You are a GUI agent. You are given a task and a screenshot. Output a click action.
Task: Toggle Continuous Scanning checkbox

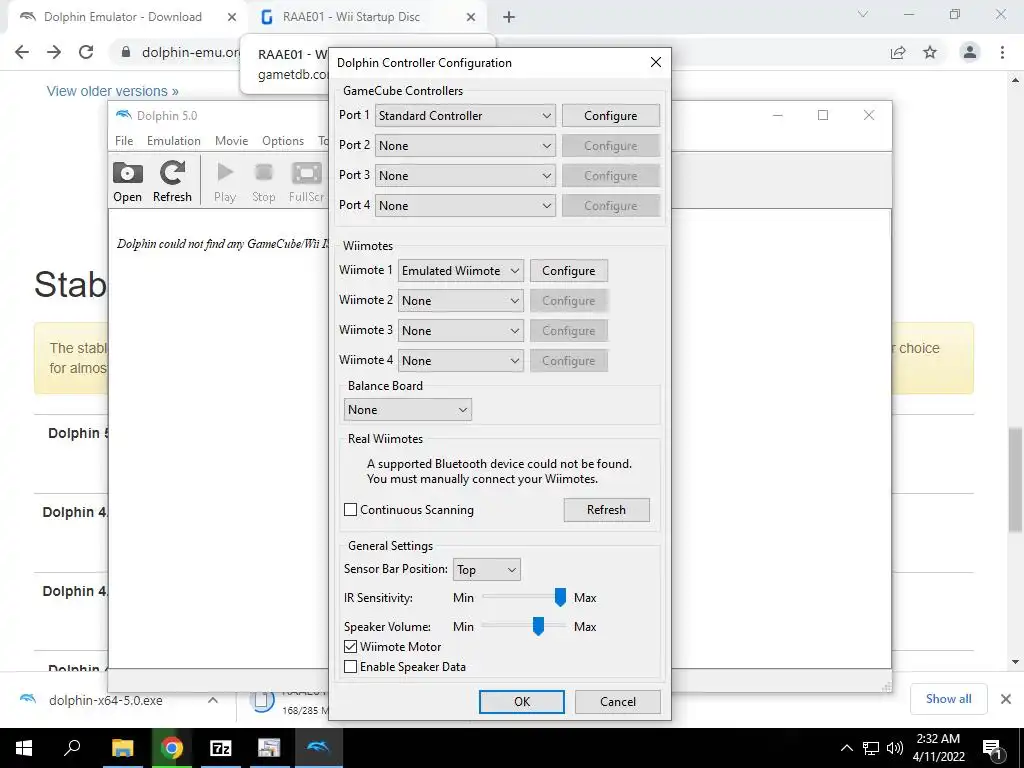coord(351,509)
